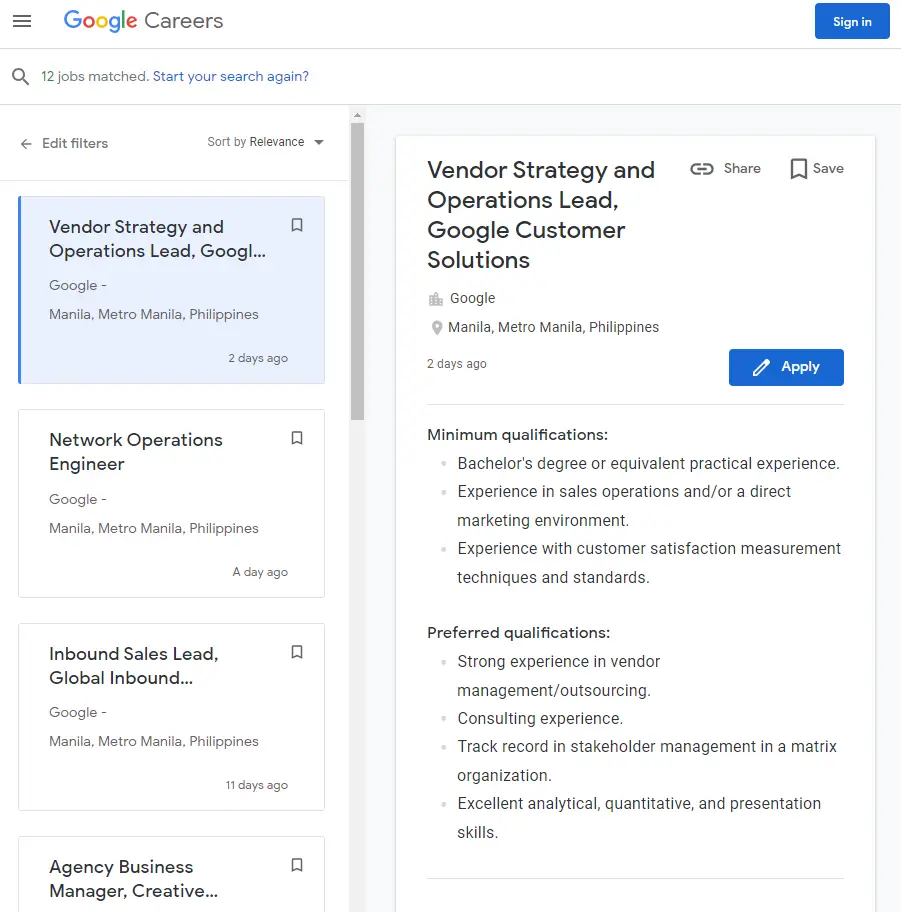The width and height of the screenshot is (901, 912).
Task: Click '2 days ago' in job details
Action: tap(457, 364)
